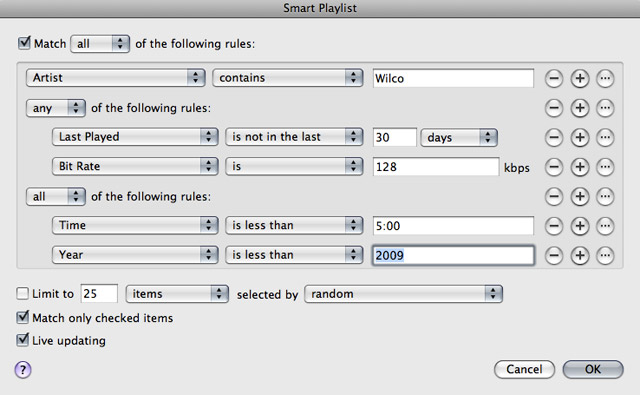Delete the Time is less than rule
This screenshot has width=640, height=395.
click(x=554, y=226)
